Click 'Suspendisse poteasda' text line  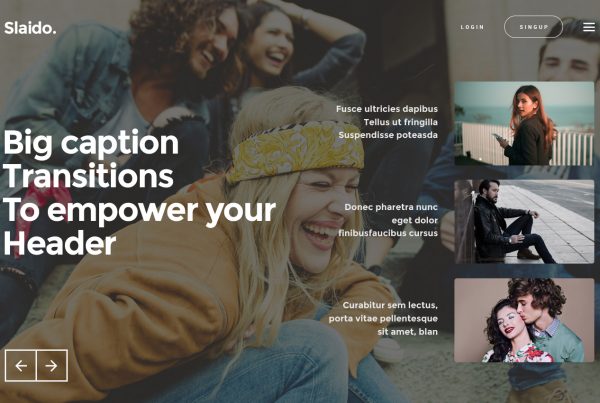[388, 135]
